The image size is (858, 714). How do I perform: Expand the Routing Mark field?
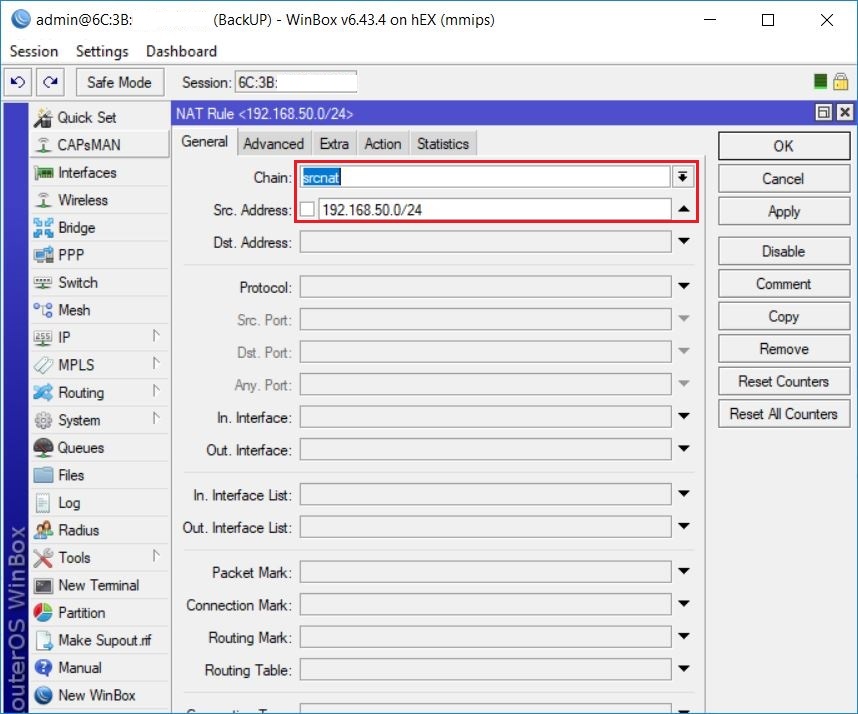point(684,636)
